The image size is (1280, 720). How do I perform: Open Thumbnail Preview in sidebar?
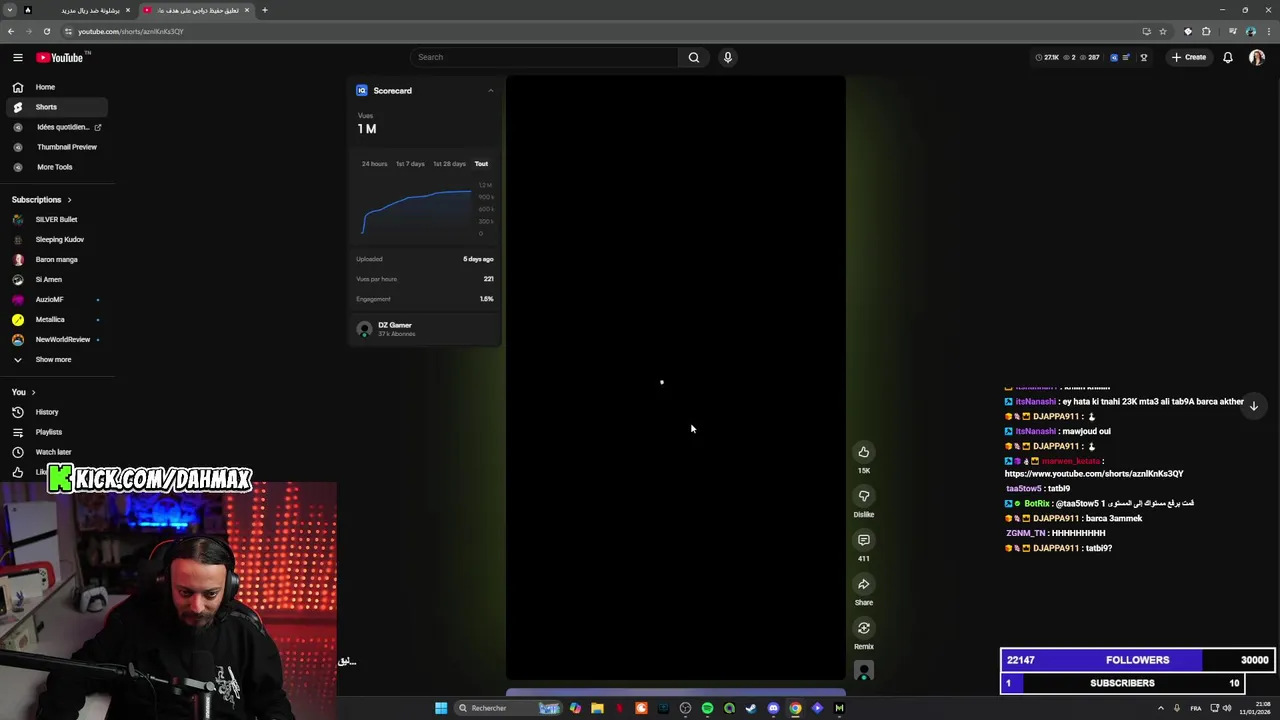[56, 147]
